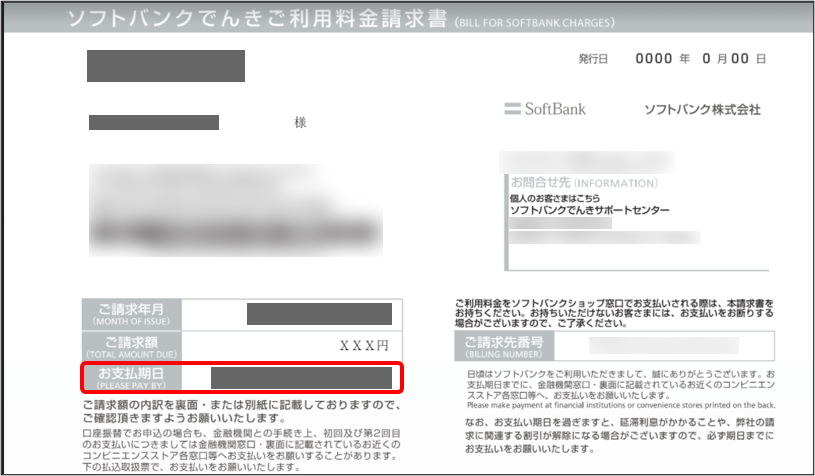Click the ご利用料金をソフトバンクショップ窓口 notice paragraph

(614, 313)
